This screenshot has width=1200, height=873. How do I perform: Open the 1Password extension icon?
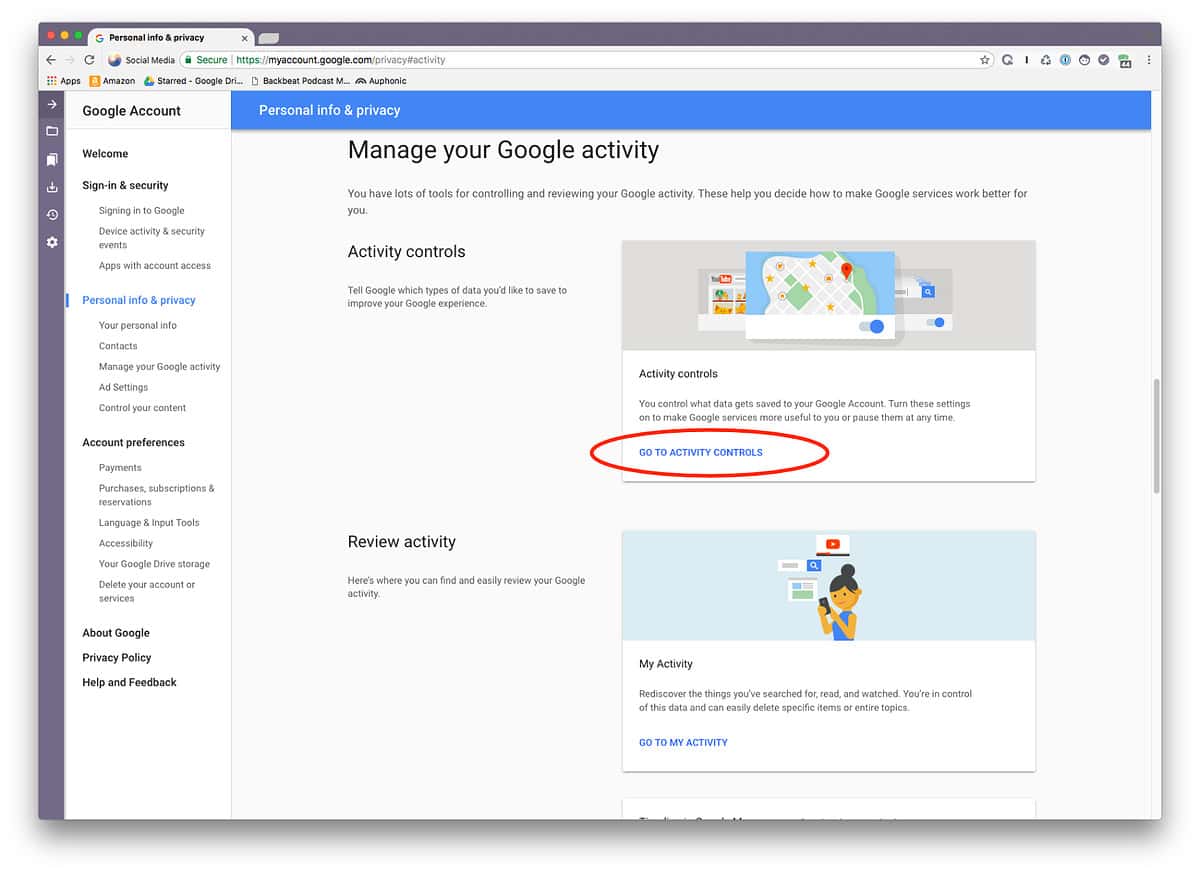[x=1065, y=60]
